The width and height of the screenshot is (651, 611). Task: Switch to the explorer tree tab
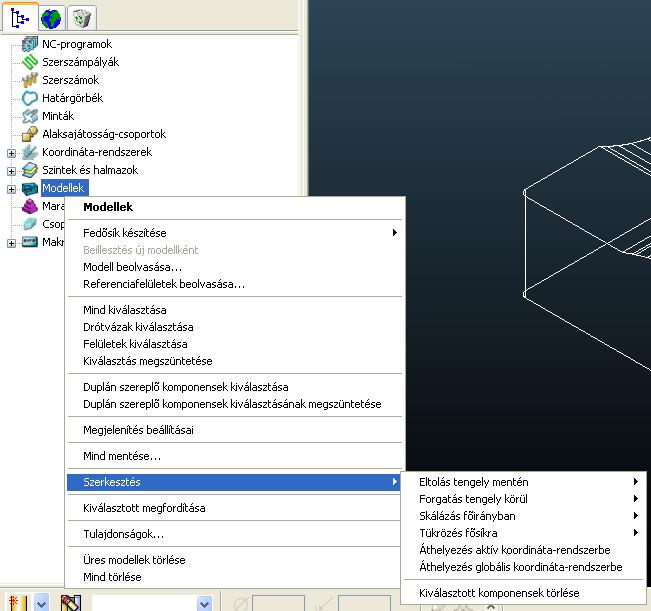click(20, 18)
